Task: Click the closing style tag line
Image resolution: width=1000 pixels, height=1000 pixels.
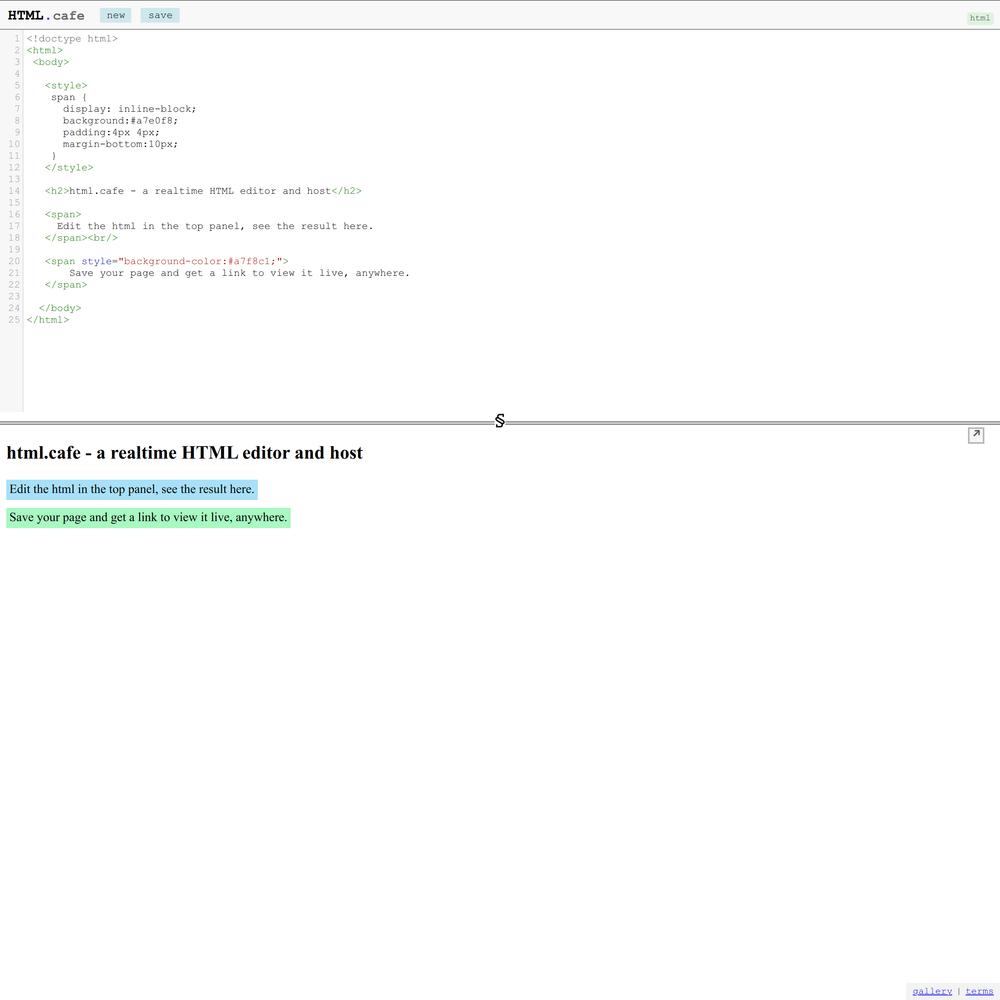Action: 69,168
